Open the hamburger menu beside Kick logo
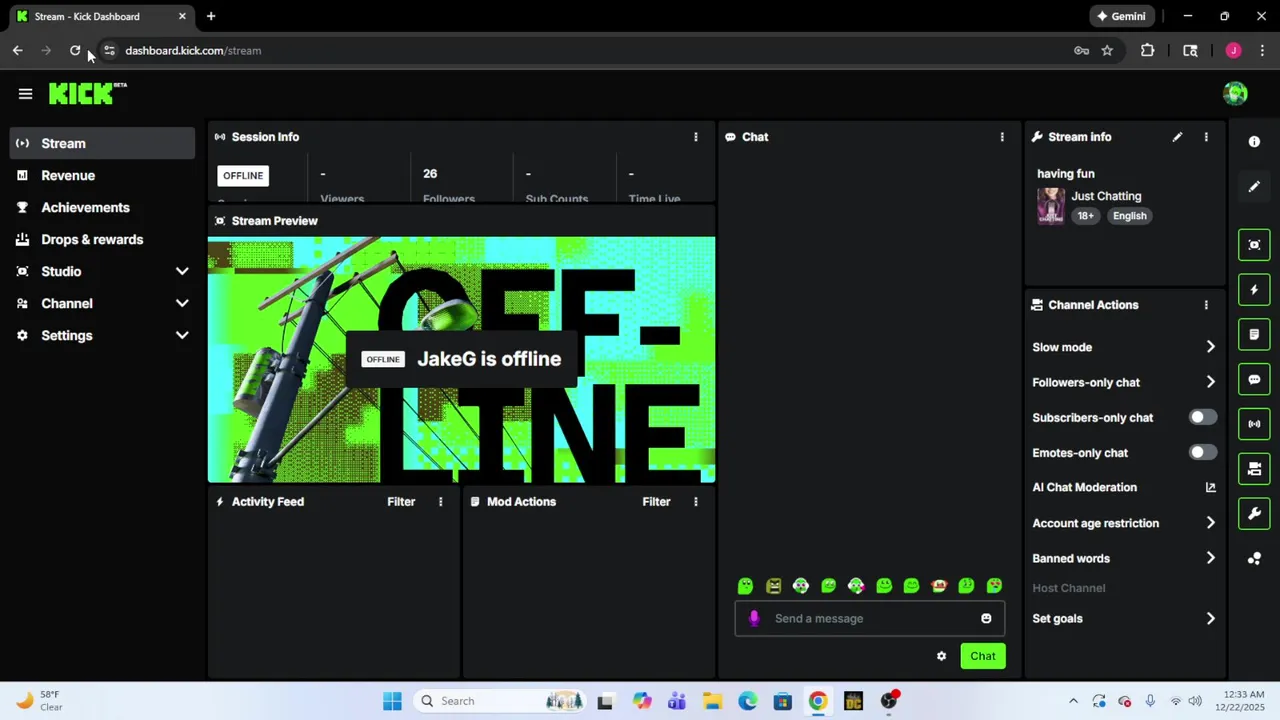This screenshot has height=720, width=1280. point(25,93)
